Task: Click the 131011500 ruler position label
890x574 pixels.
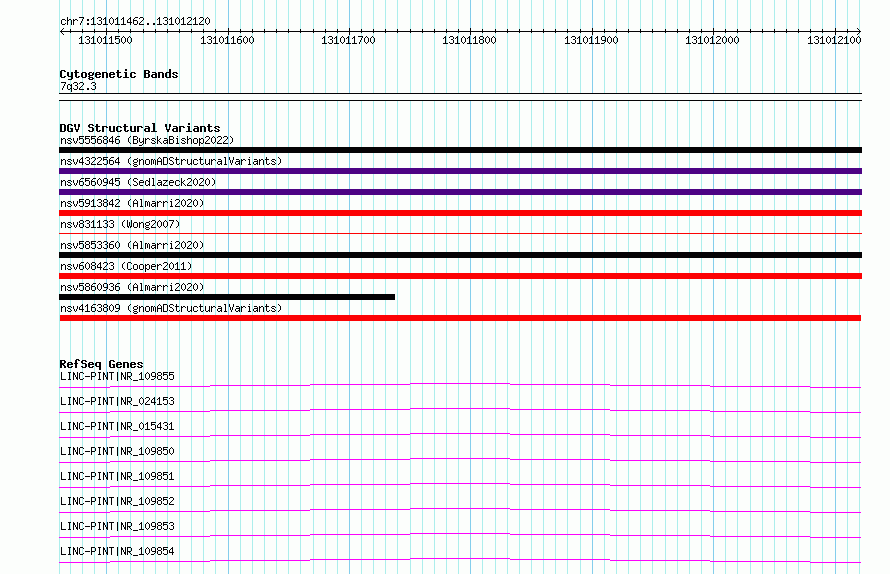Action: pos(105,40)
